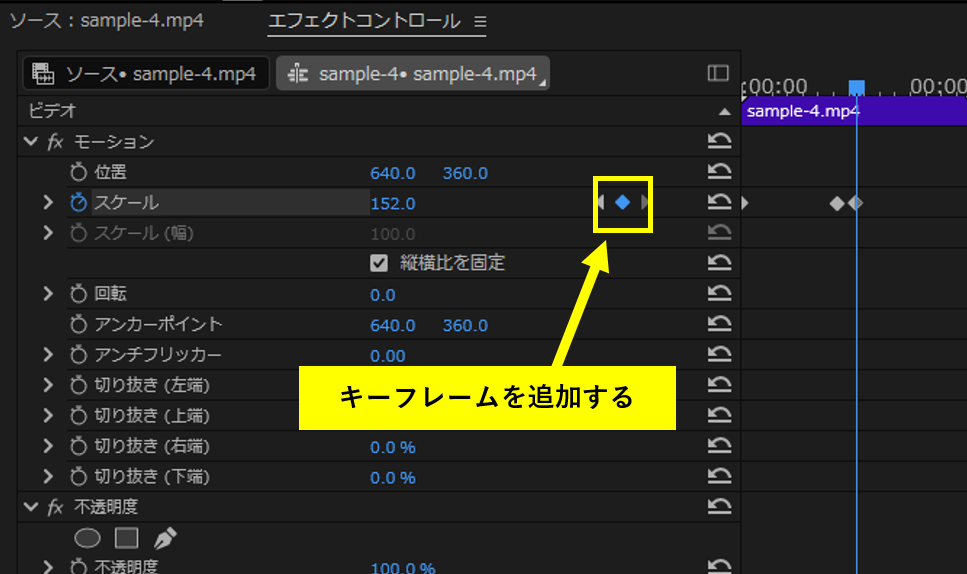
Task: Select スケール keyframe under the playhead
Action: (856, 203)
